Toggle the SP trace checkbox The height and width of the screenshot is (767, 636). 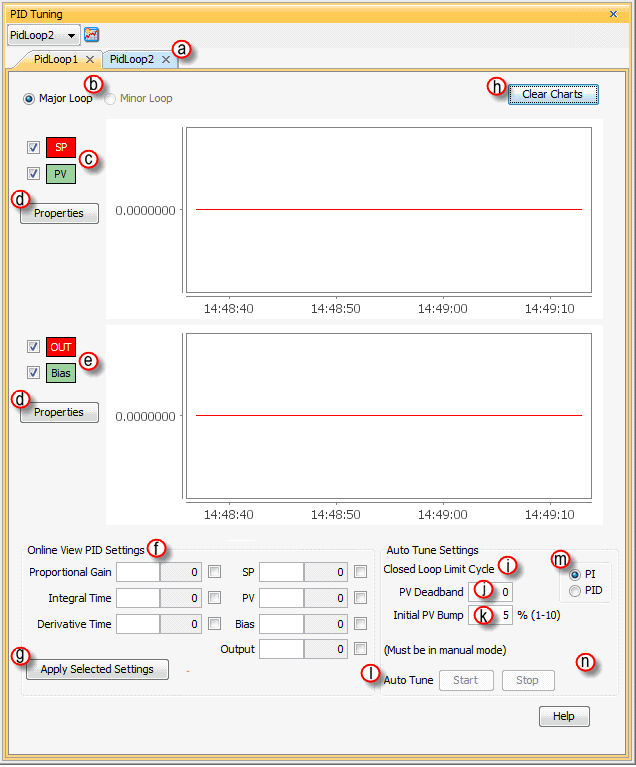[34, 147]
